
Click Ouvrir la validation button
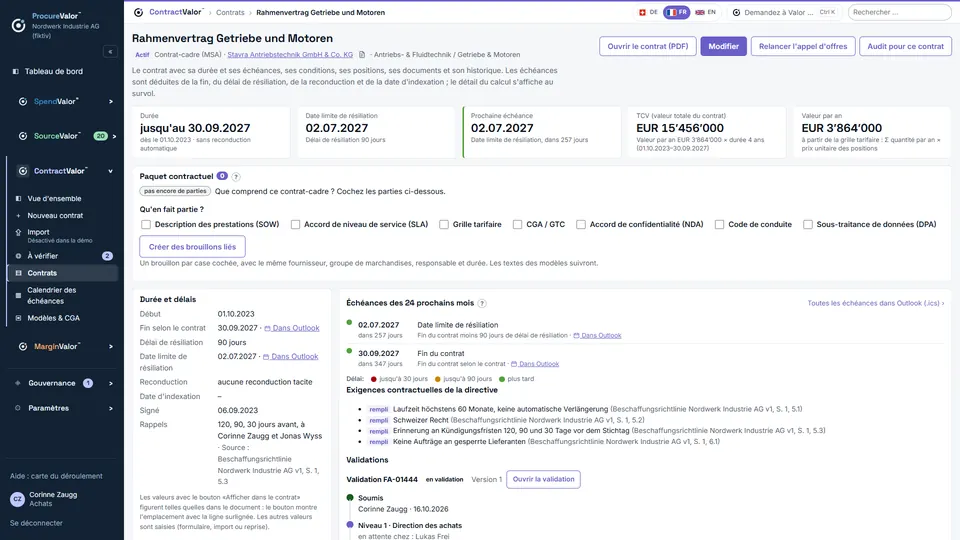click(x=543, y=479)
